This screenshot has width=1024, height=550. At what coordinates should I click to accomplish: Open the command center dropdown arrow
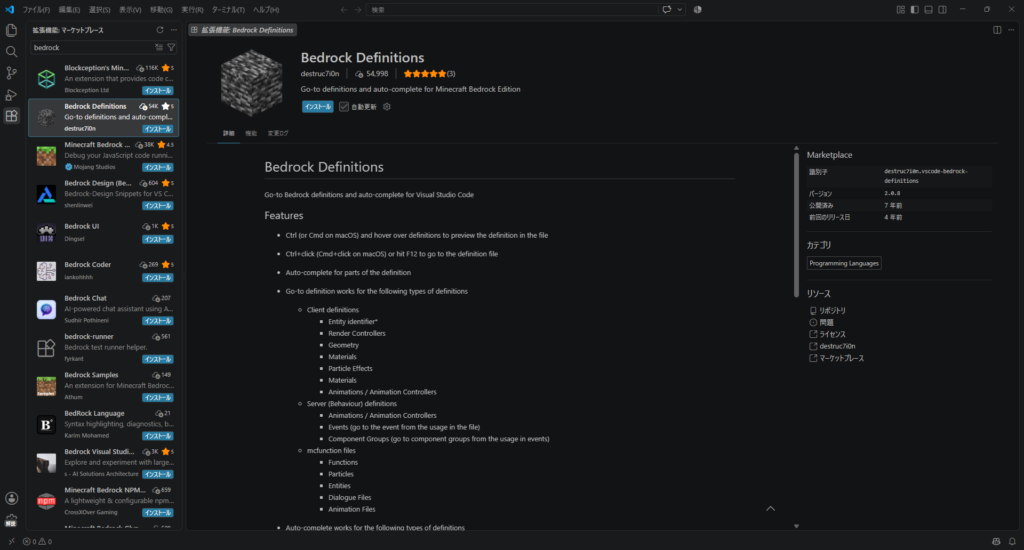(x=680, y=10)
